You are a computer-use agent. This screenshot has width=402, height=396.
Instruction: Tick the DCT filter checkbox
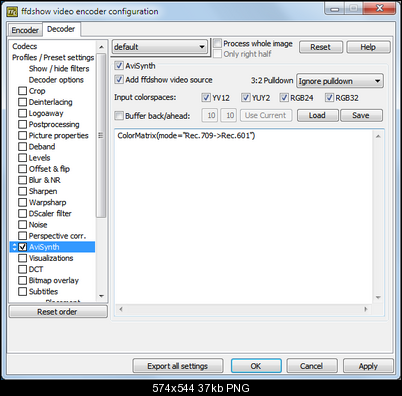click(22, 269)
